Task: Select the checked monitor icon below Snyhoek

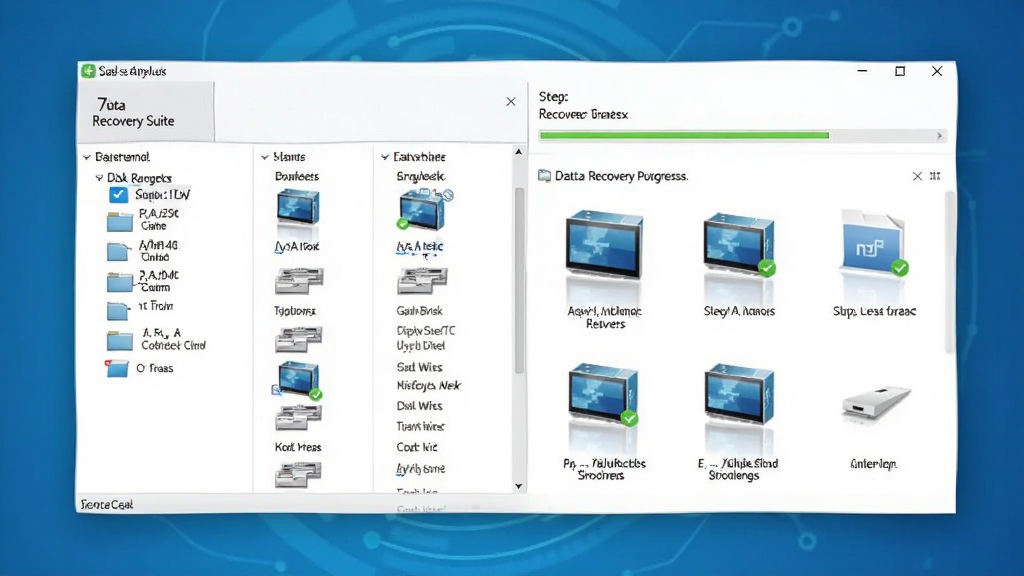Action: tap(424, 210)
